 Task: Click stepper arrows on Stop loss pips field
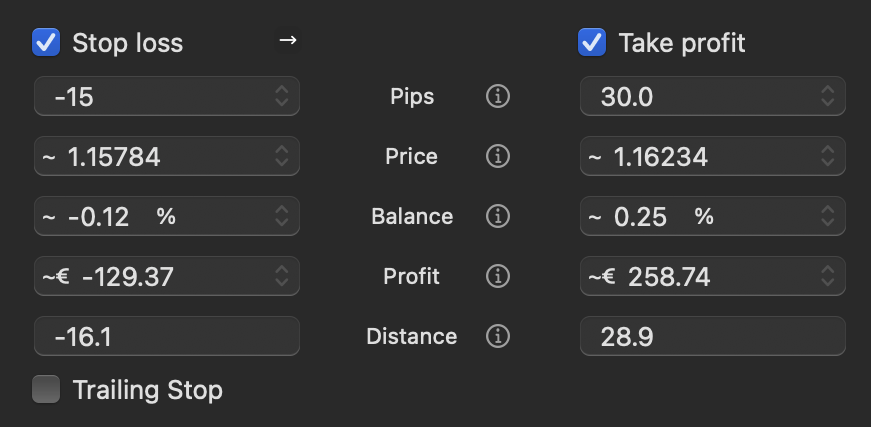coord(282,97)
